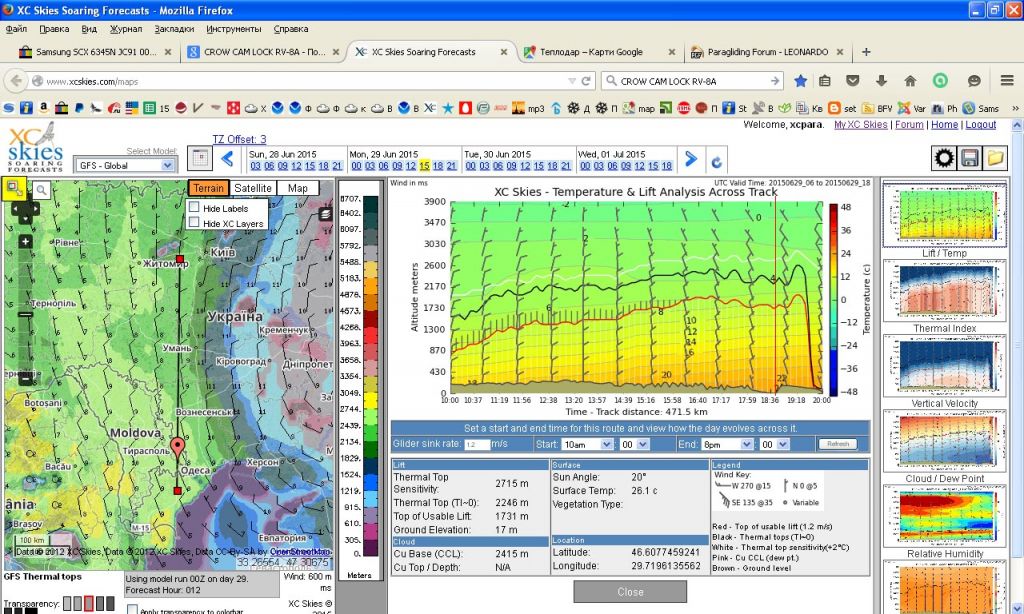Go to next forecast days arrow
The height and width of the screenshot is (614, 1024).
[690, 158]
